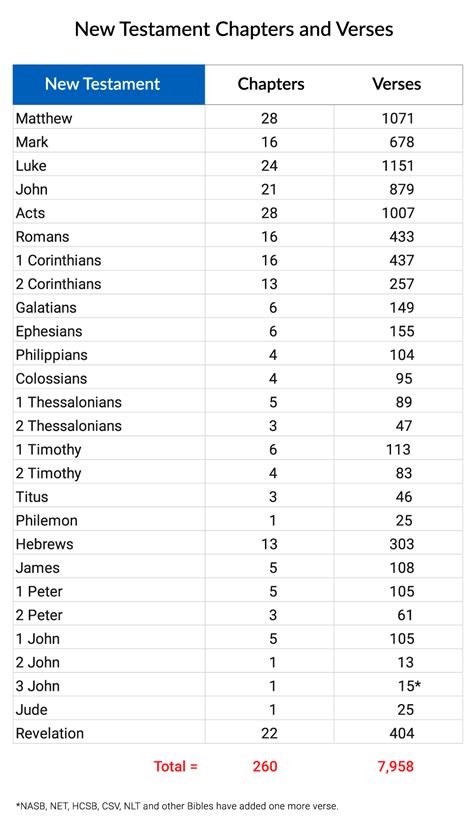Select Luke's verse count 1151
474x822 pixels.
point(398,166)
